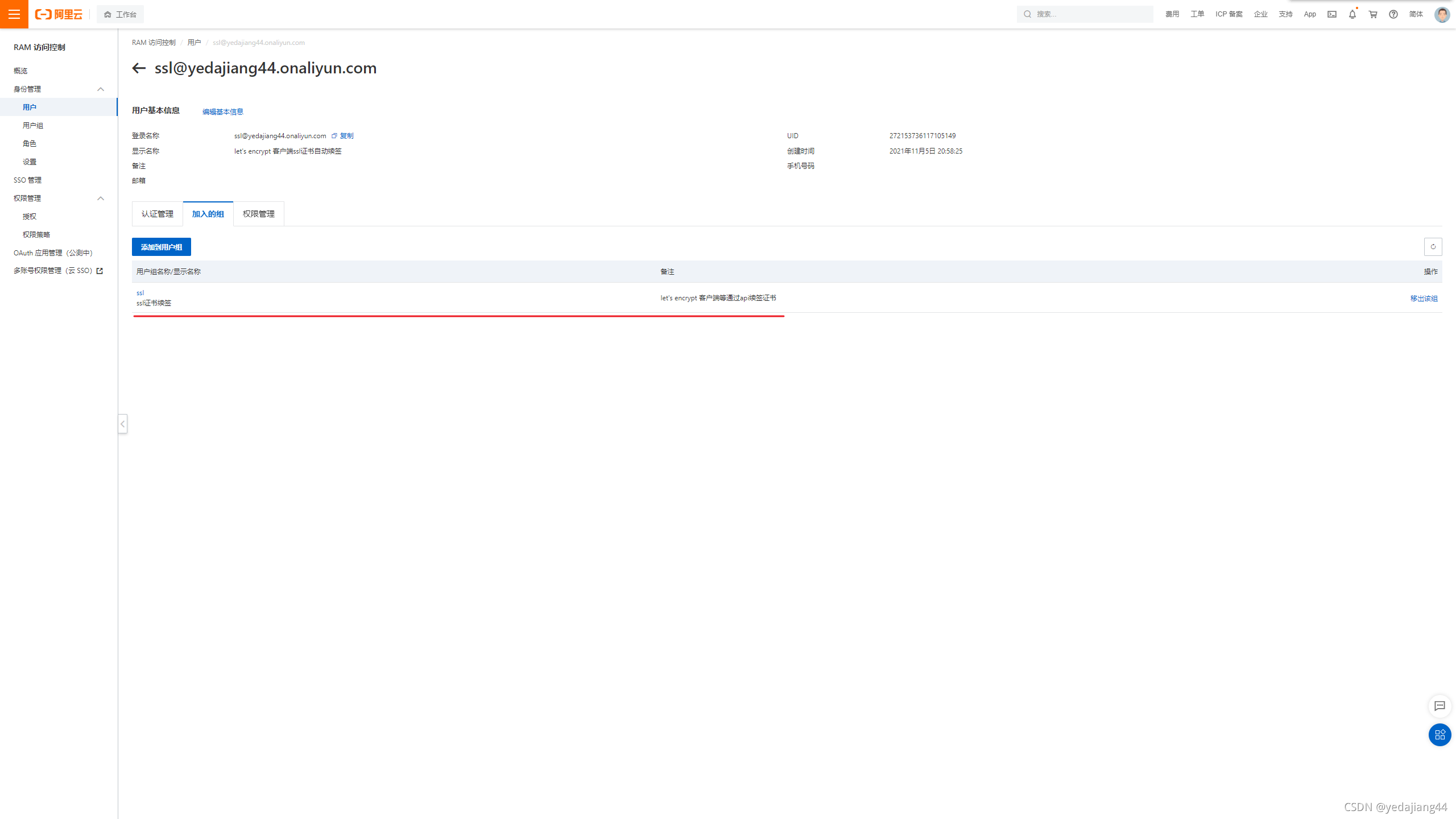Collapse the left sidebar panel handle

pos(122,424)
